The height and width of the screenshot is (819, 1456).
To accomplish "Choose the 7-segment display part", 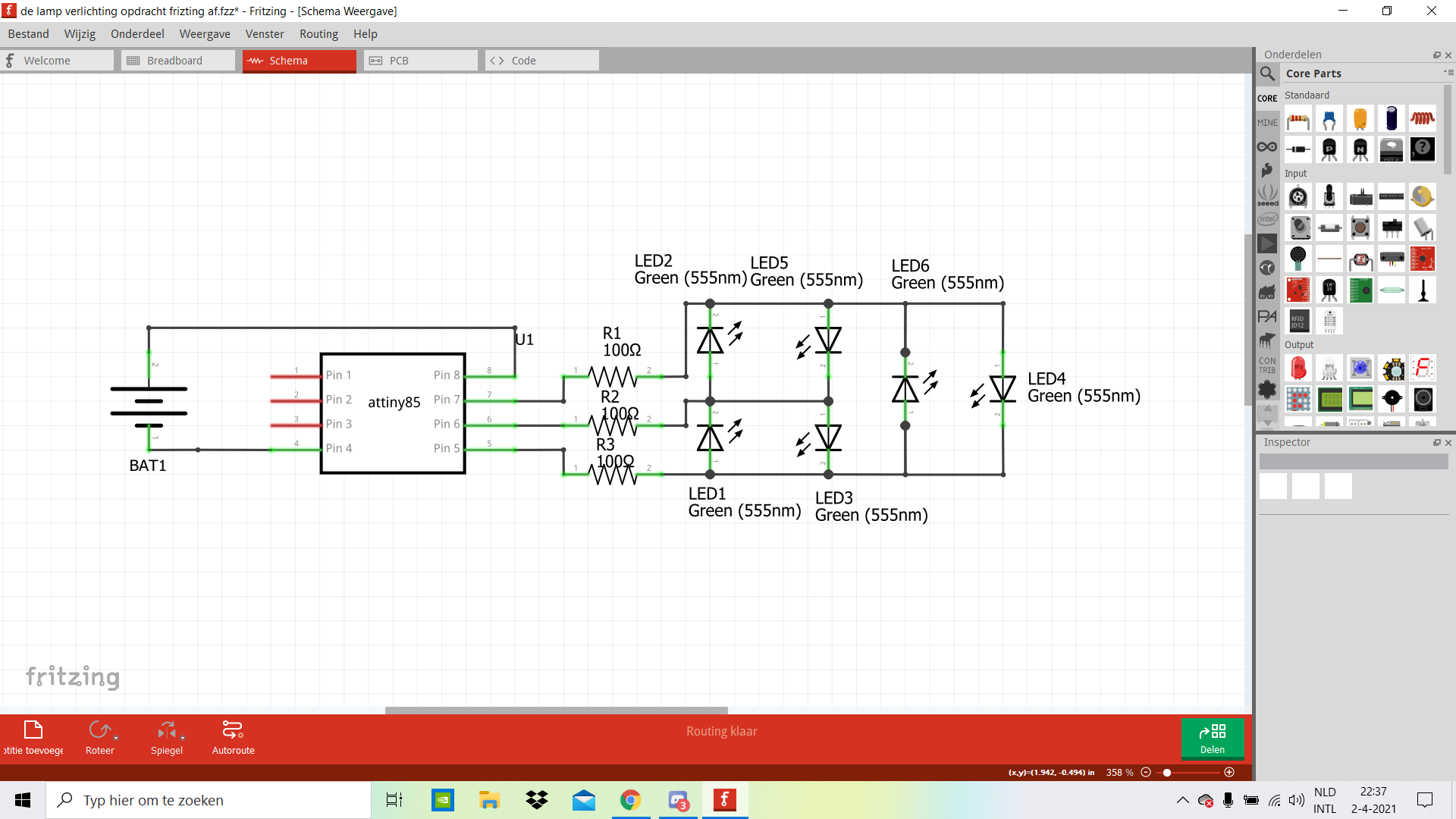I will [1423, 369].
